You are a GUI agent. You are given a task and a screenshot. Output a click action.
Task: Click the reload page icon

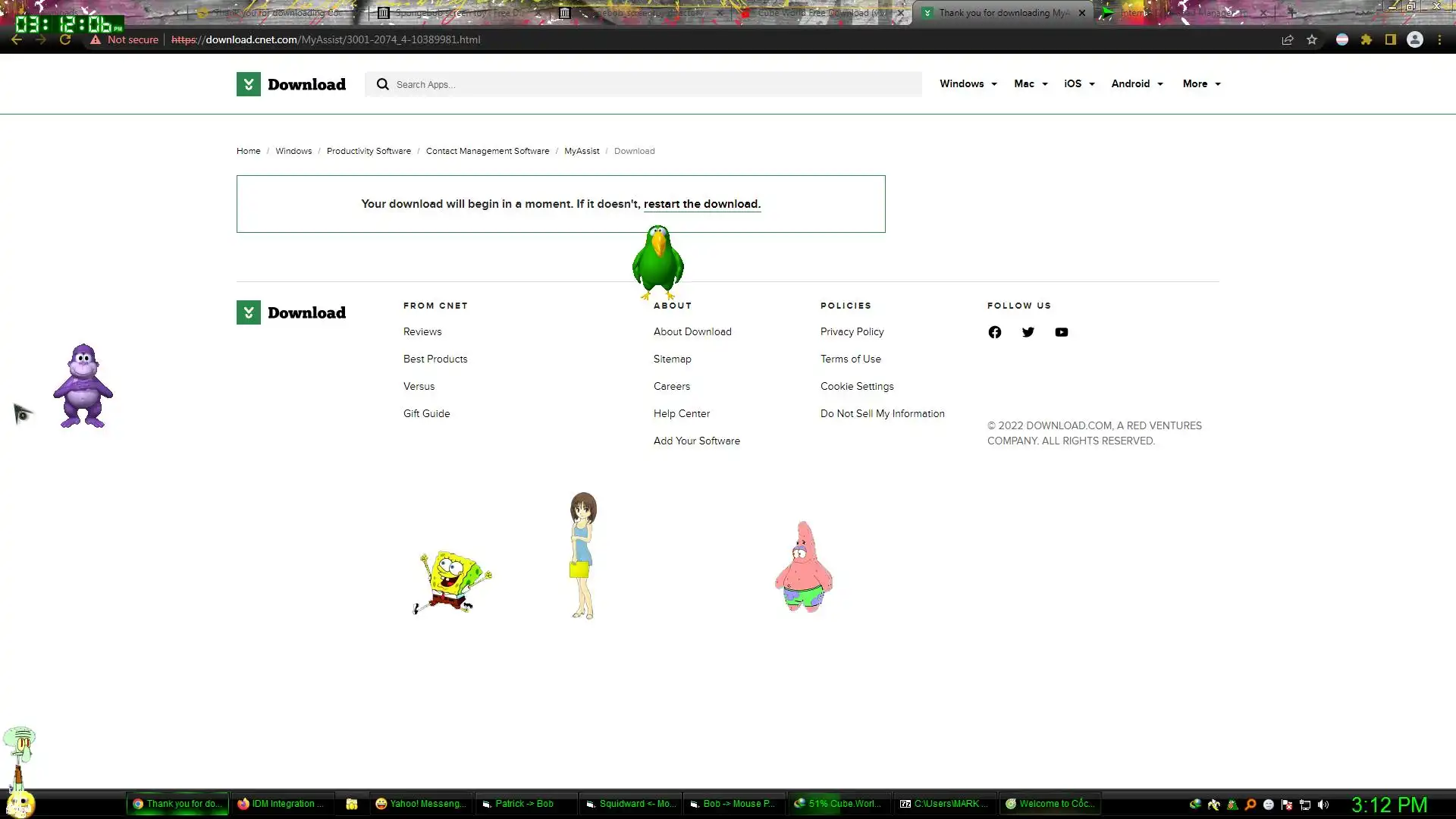[x=65, y=40]
